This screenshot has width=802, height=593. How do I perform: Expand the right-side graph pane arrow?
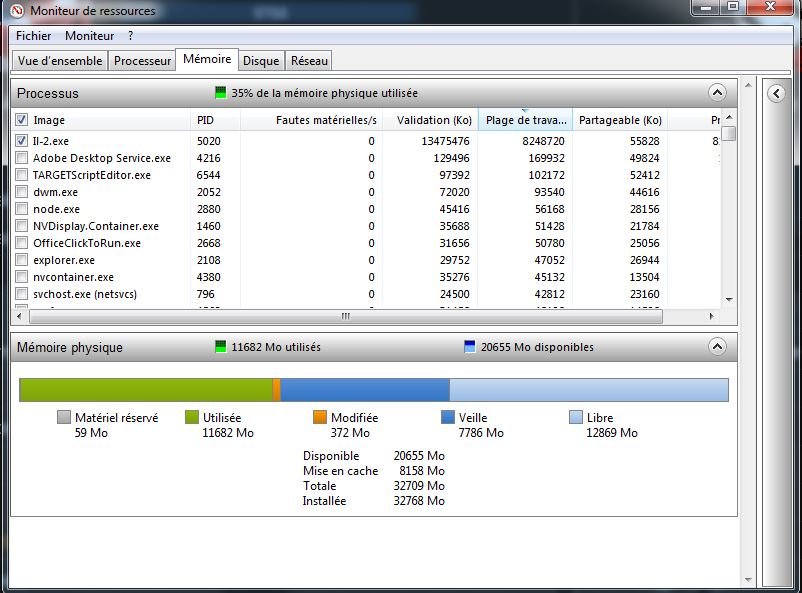[776, 93]
